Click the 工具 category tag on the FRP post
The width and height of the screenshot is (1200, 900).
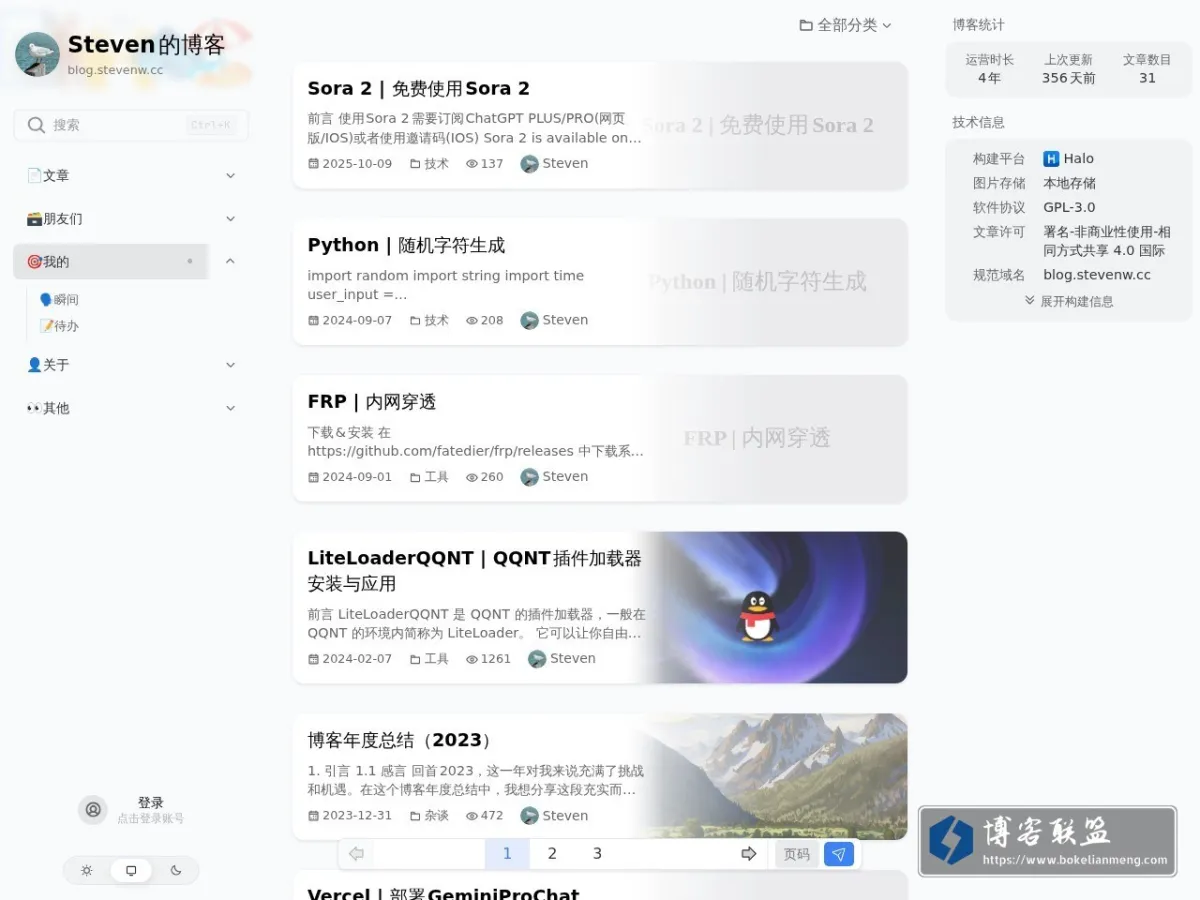click(x=430, y=477)
